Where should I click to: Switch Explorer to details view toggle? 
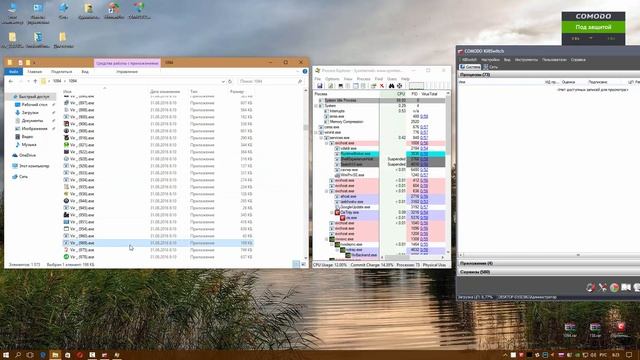296,264
